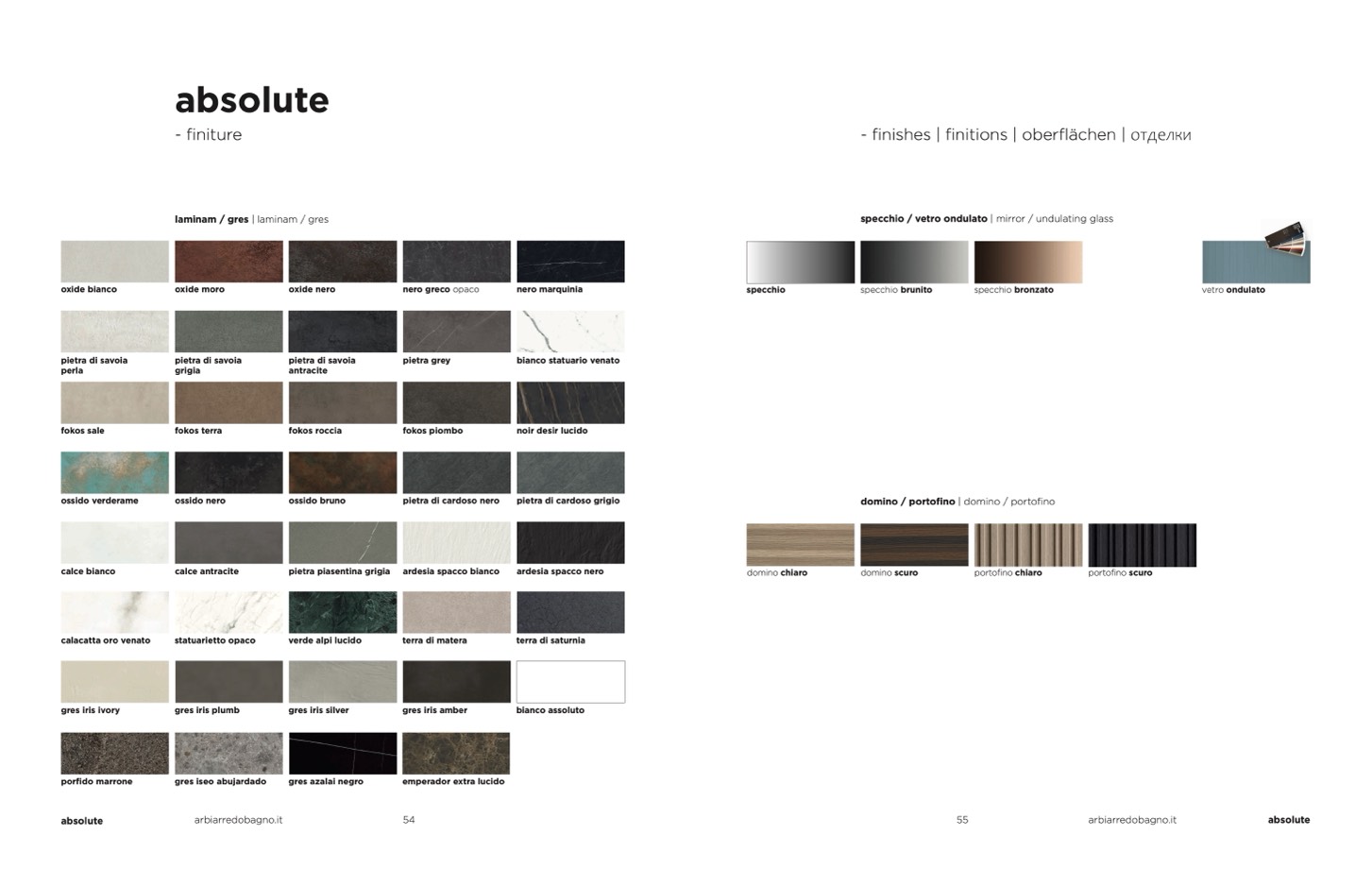The width and height of the screenshot is (1372, 869).
Task: Click the specchio brunito gradient swatch
Action: pos(914,262)
